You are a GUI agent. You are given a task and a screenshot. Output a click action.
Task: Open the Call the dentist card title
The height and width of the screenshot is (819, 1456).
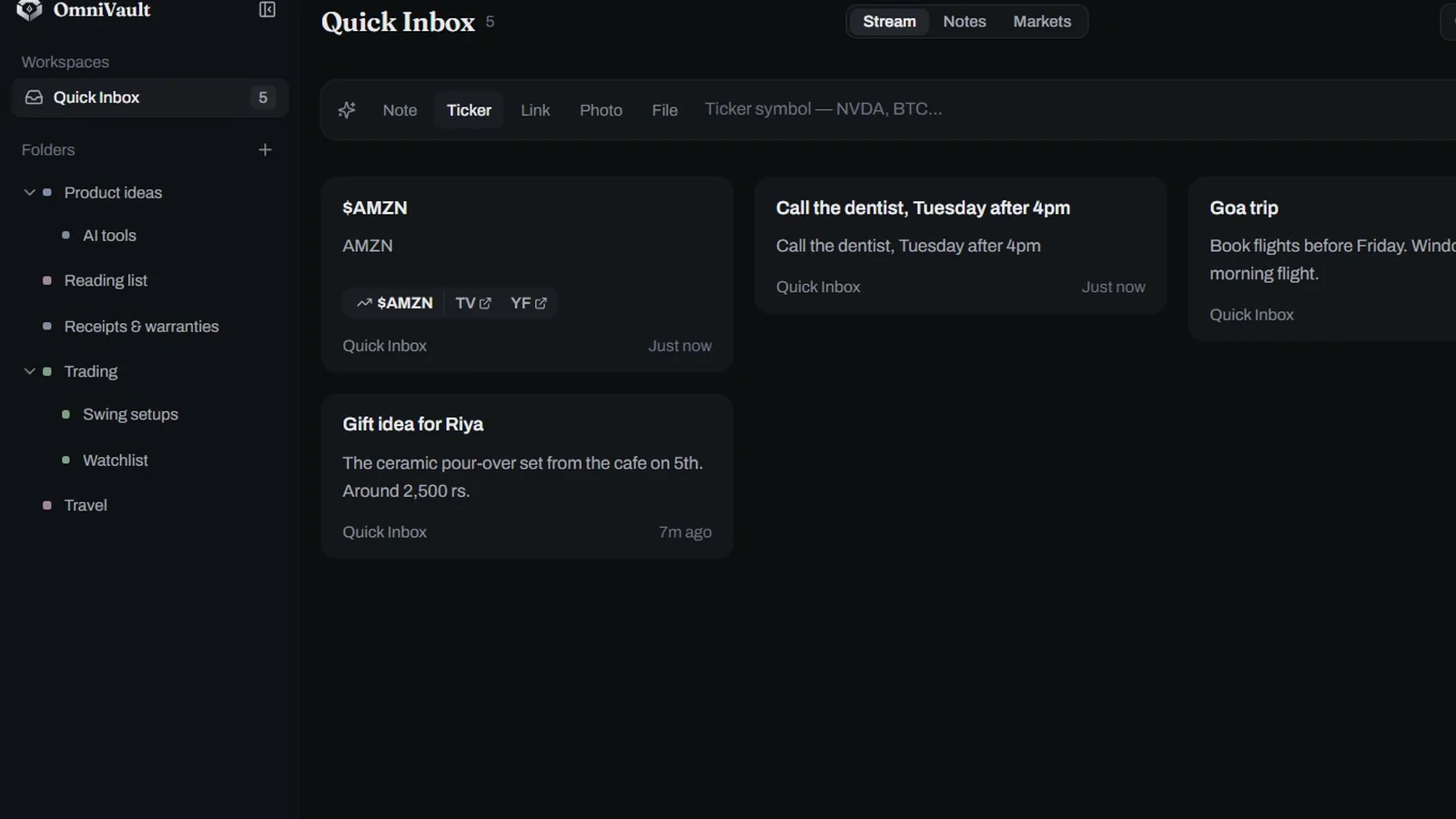pos(923,207)
